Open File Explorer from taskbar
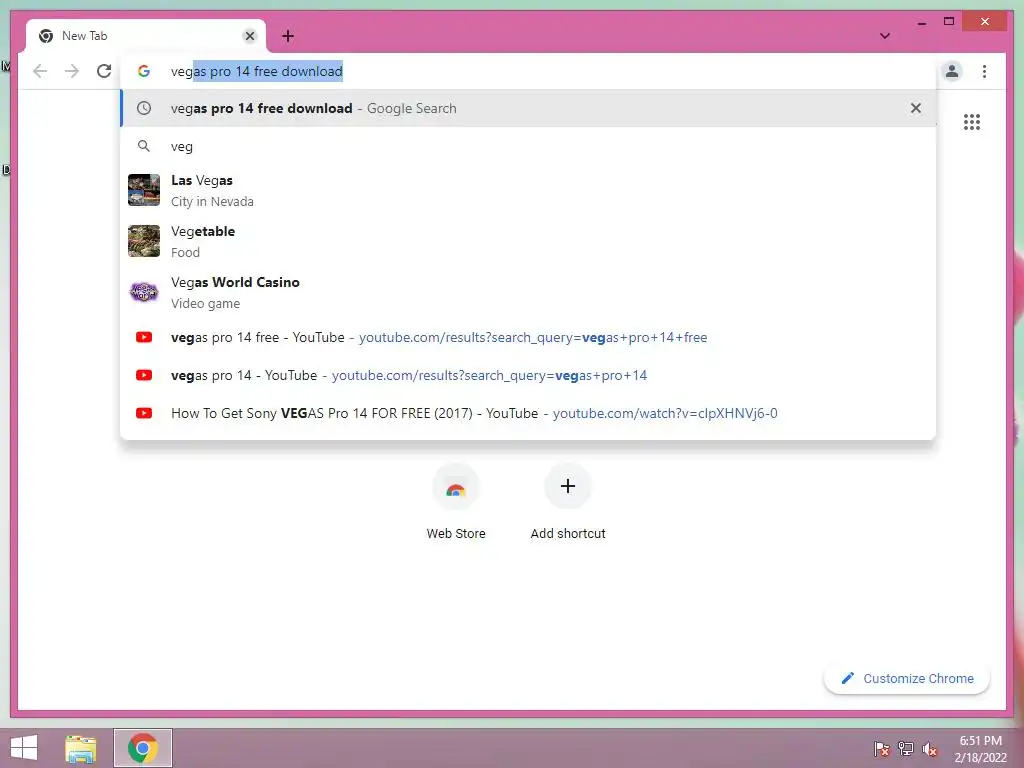This screenshot has width=1024, height=768. [x=80, y=748]
